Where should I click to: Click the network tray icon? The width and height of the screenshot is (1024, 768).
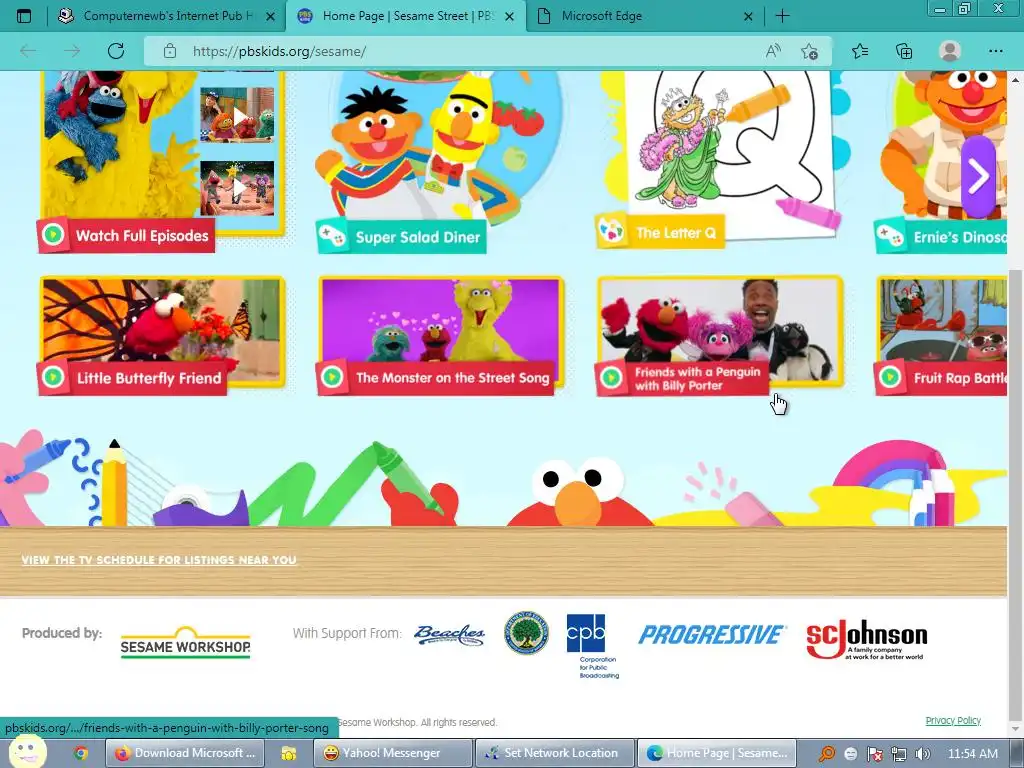coord(899,754)
